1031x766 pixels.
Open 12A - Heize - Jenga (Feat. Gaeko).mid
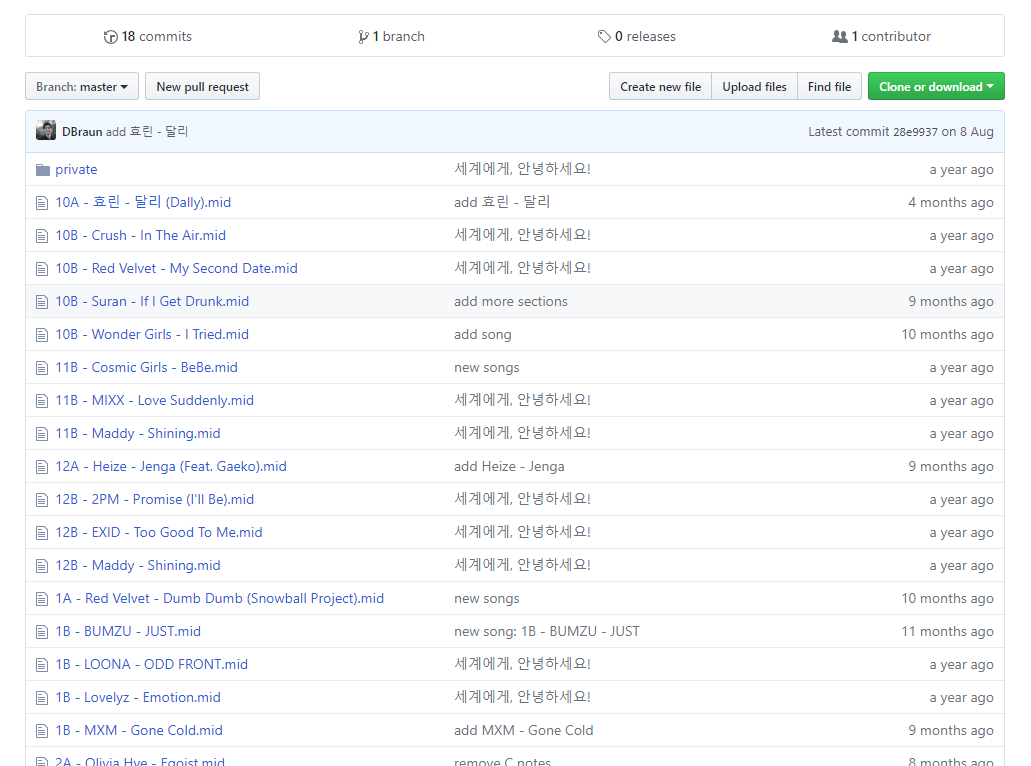pyautogui.click(x=171, y=466)
